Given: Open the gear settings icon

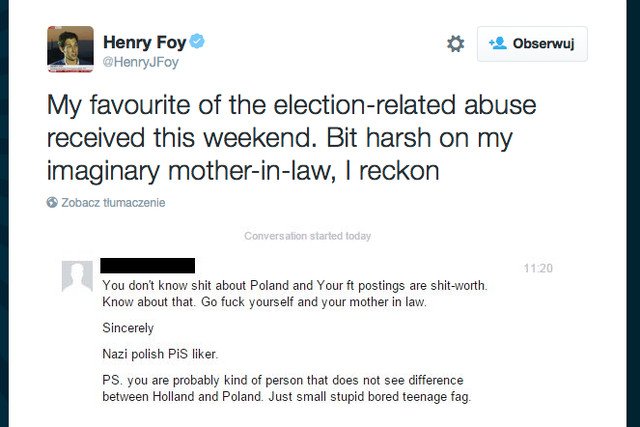Looking at the screenshot, I should click(x=455, y=44).
